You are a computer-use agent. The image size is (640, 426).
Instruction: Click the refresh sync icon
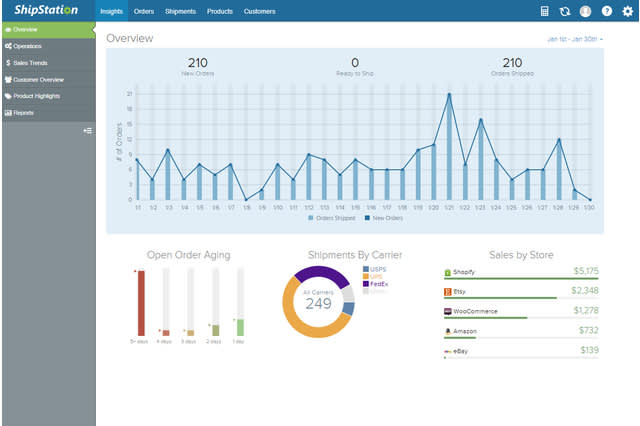(565, 11)
